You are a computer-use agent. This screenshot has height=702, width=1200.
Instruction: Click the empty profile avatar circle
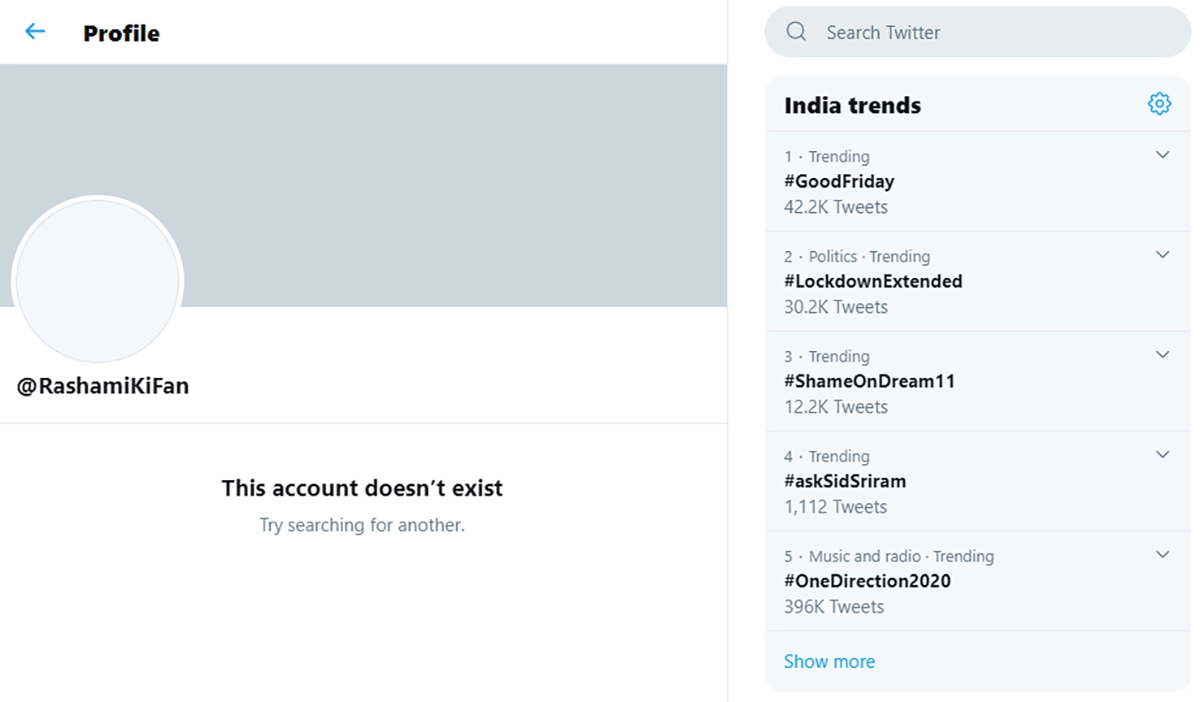pyautogui.click(x=98, y=281)
